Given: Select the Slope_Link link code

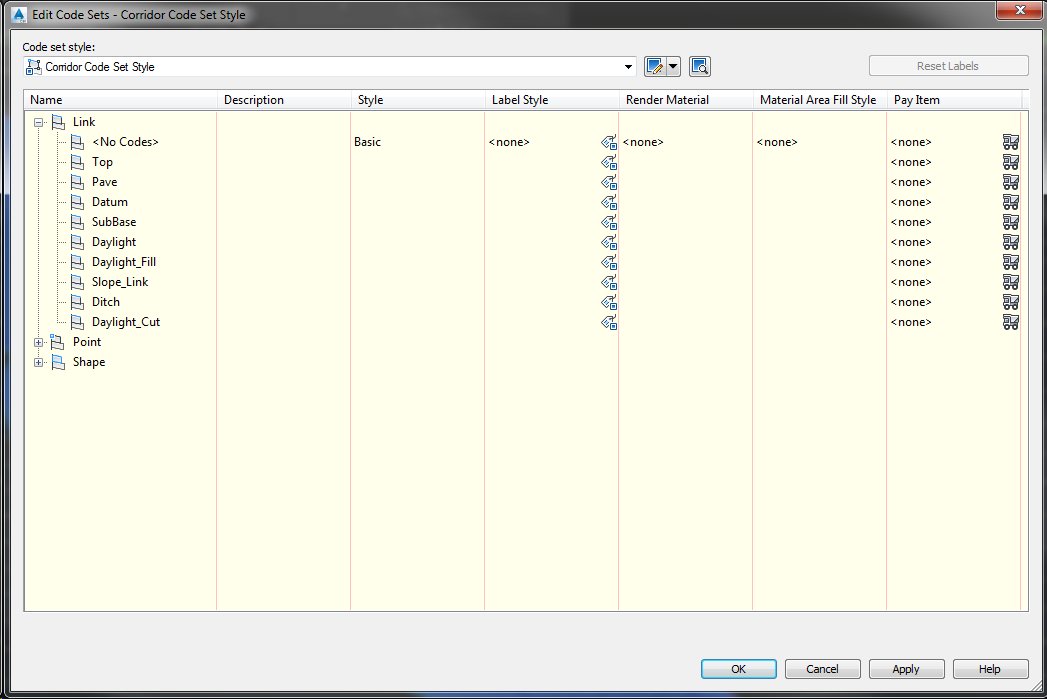Looking at the screenshot, I should click(x=120, y=282).
